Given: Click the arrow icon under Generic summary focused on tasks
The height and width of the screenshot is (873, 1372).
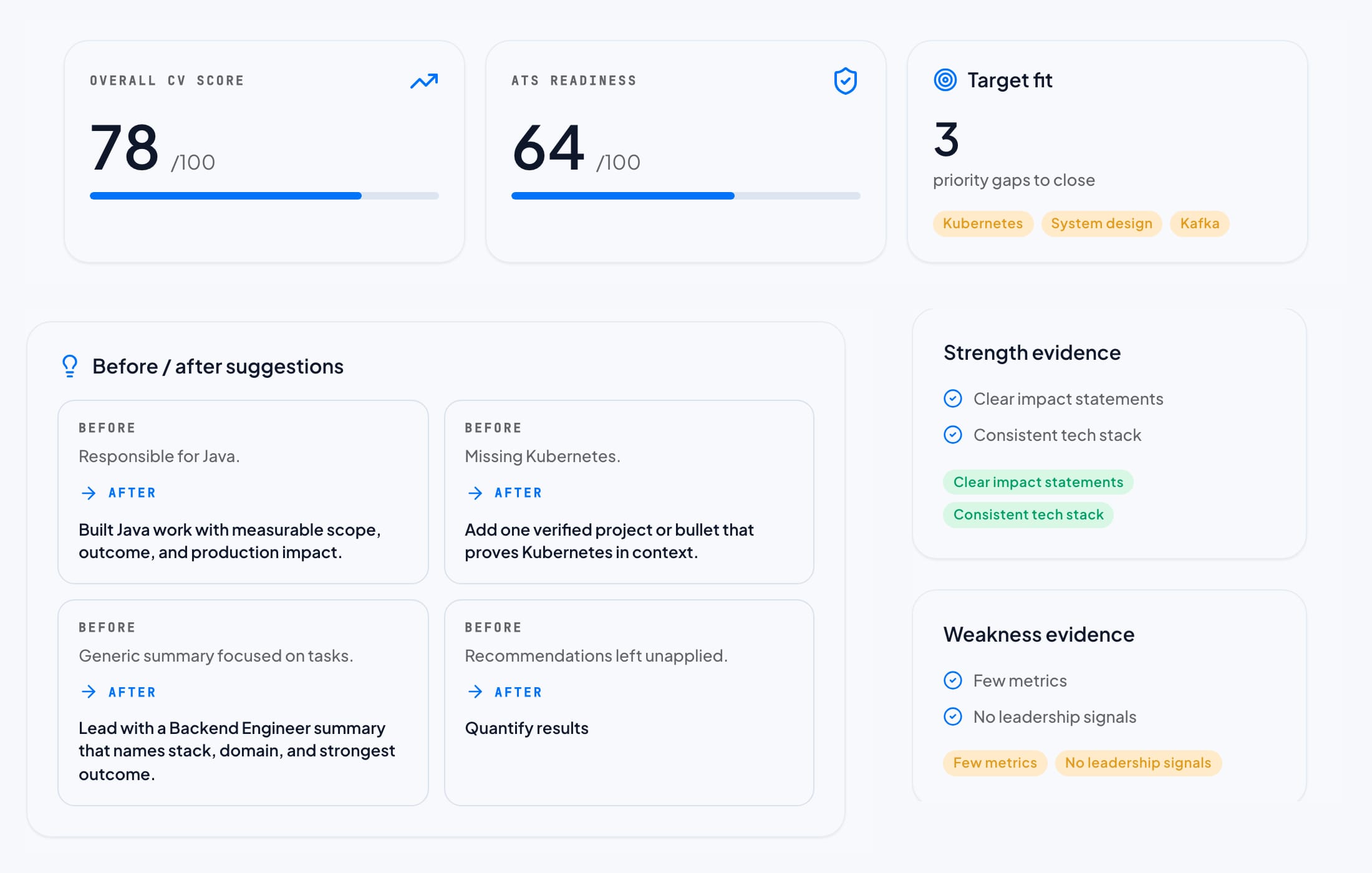Looking at the screenshot, I should (89, 692).
